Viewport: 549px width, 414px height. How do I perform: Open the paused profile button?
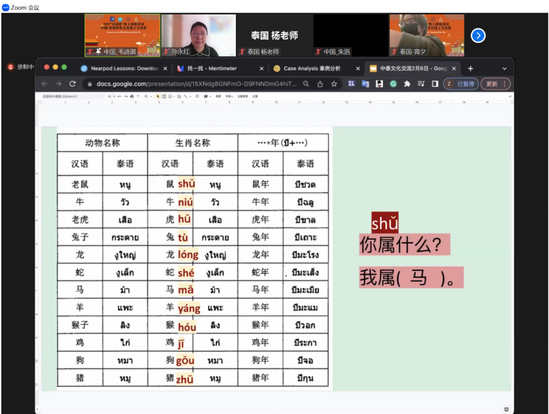click(x=460, y=84)
